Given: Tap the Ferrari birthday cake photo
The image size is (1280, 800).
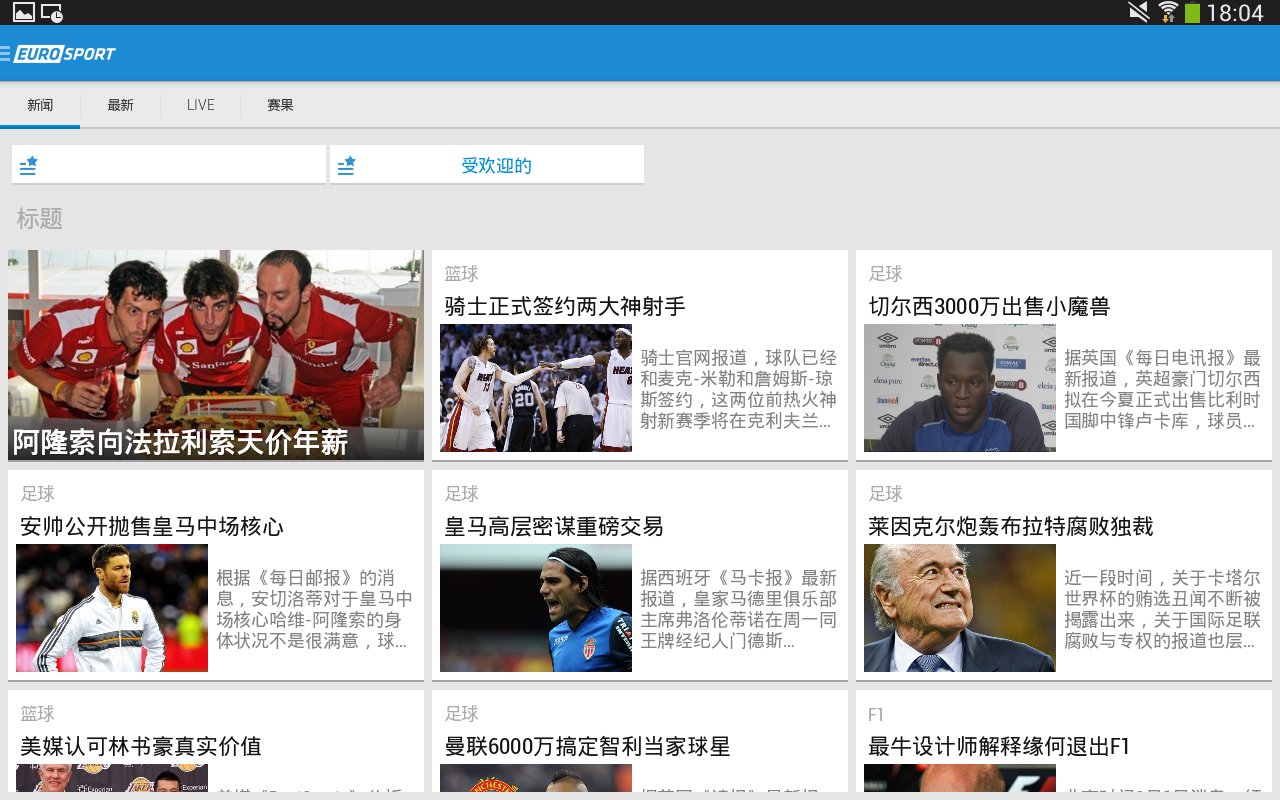Looking at the screenshot, I should [216, 355].
